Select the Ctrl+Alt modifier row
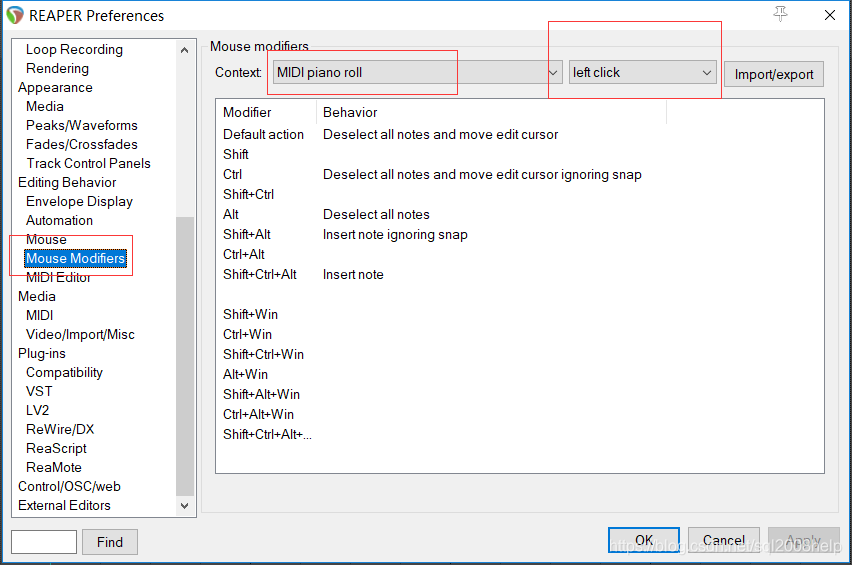Image resolution: width=852 pixels, height=565 pixels. 519,255
